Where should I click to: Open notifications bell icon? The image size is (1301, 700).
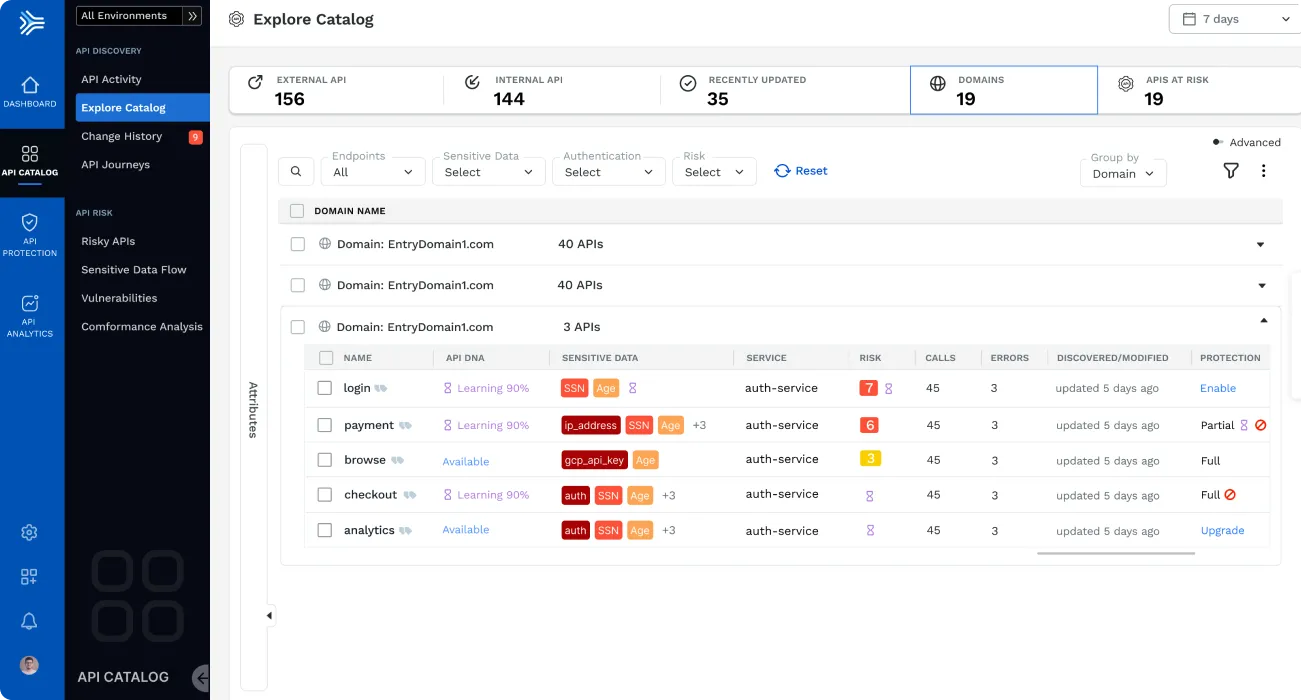point(29,622)
